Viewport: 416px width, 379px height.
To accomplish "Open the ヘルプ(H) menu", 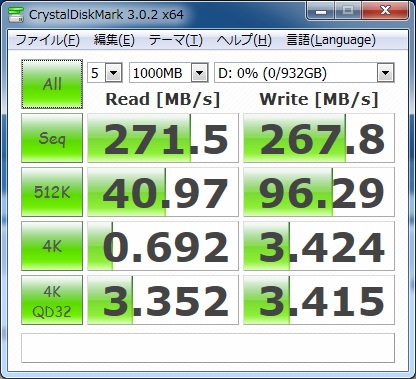I will coord(244,40).
